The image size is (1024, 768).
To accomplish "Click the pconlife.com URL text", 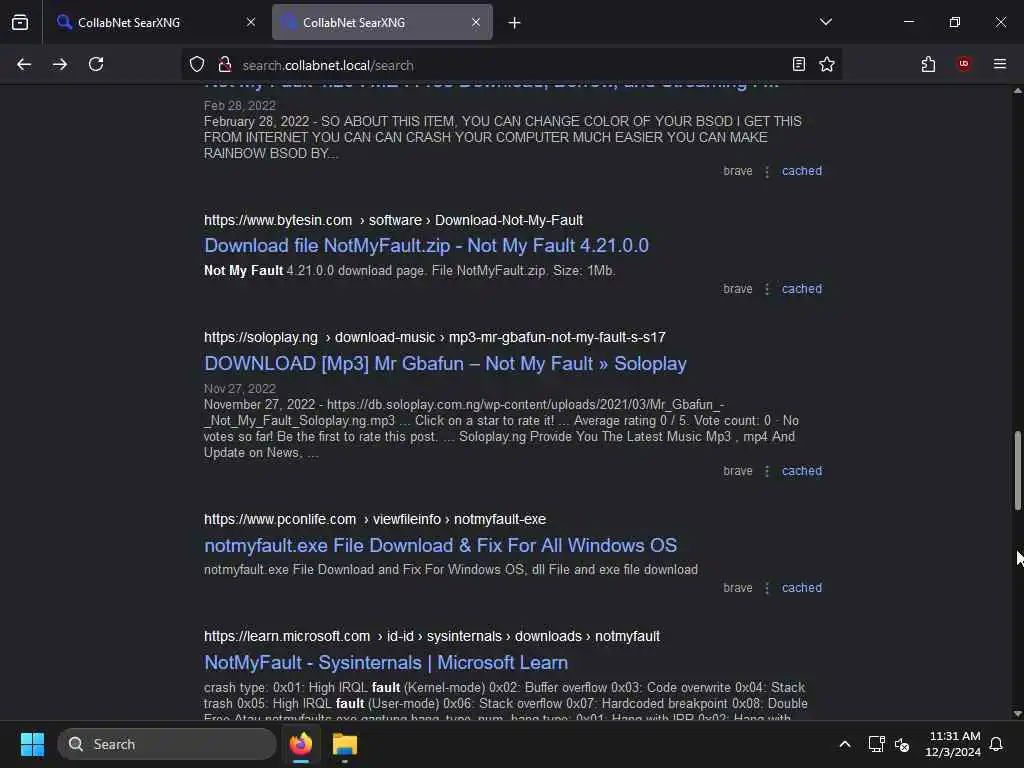I will [x=375, y=519].
